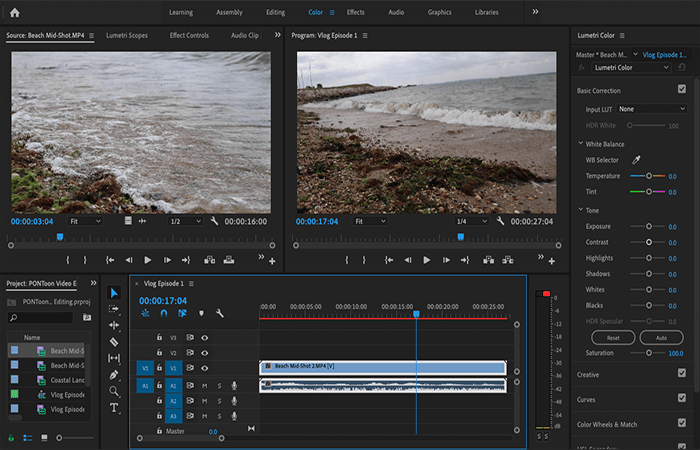Open the Input LUT dropdown

(651, 109)
